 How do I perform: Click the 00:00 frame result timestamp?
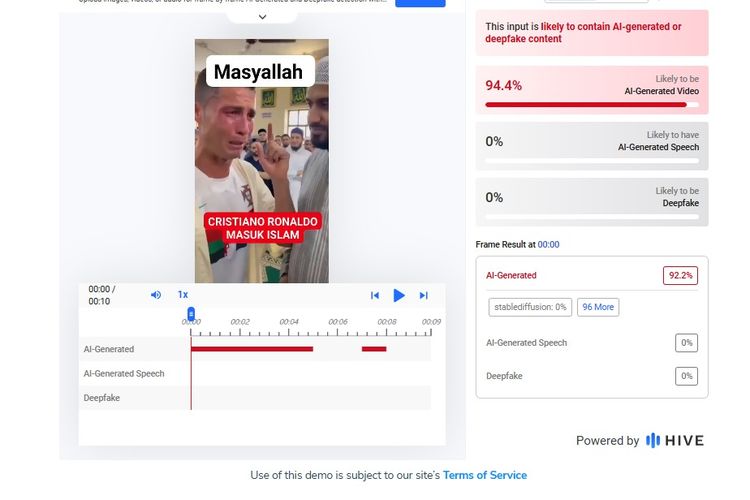(x=548, y=244)
